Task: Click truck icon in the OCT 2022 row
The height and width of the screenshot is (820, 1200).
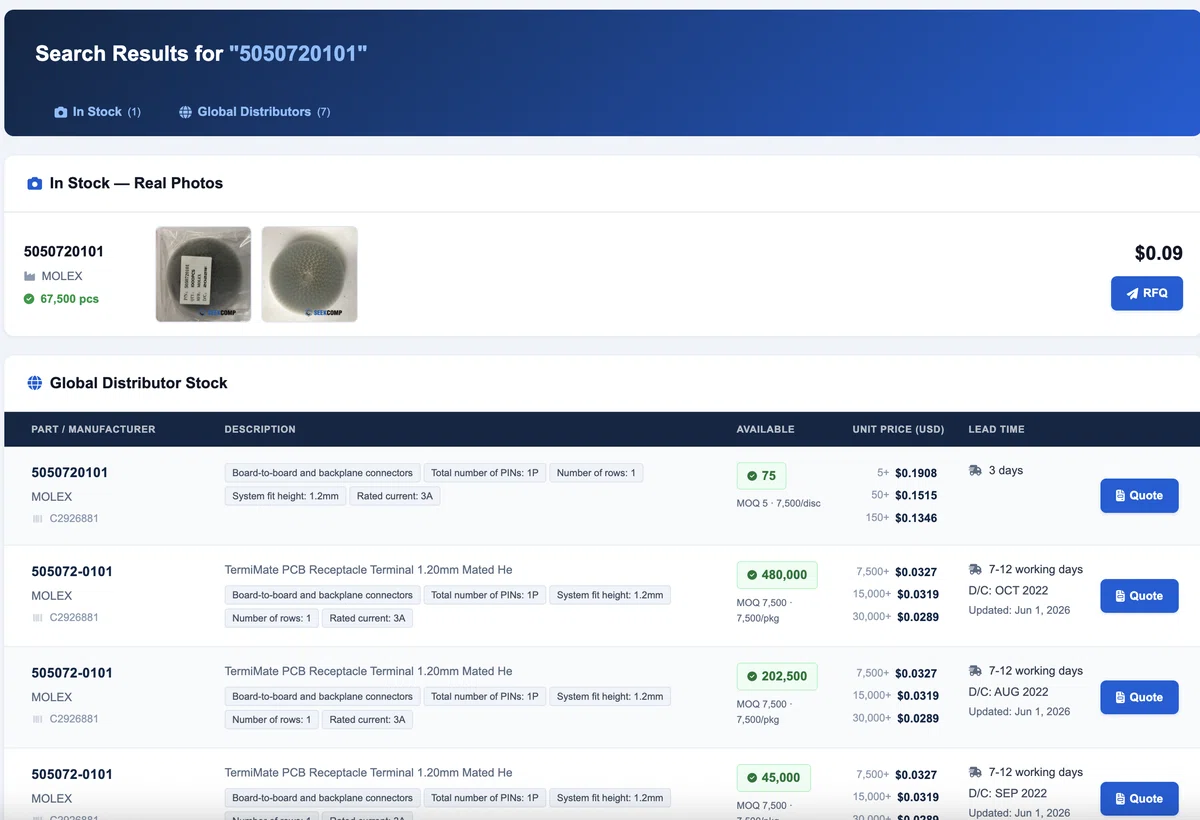Action: click(975, 569)
